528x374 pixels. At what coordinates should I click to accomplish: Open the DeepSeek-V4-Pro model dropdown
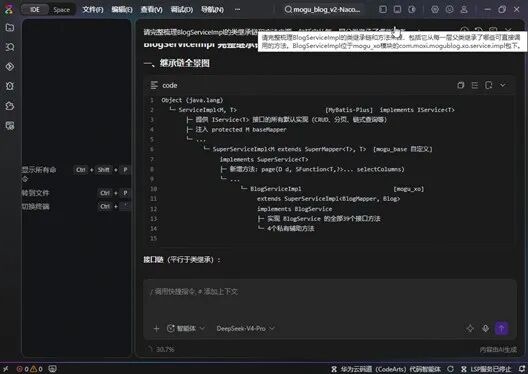click(x=245, y=329)
